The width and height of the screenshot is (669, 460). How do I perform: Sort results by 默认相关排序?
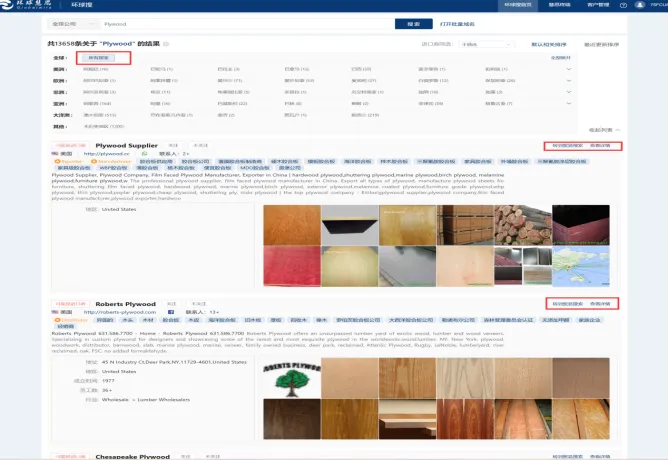tap(549, 44)
